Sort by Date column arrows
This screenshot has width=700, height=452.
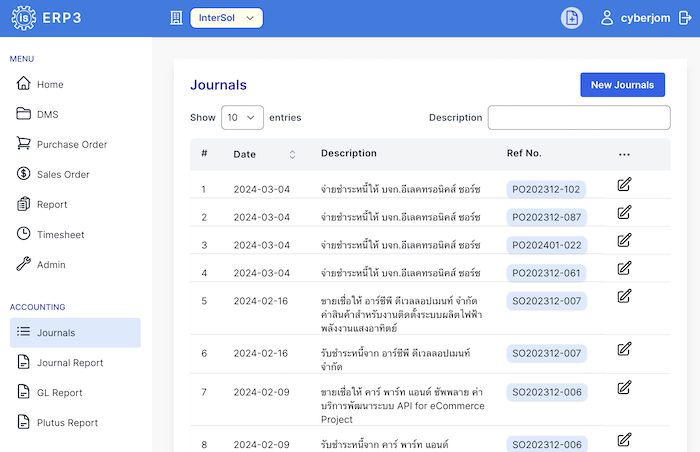[292, 154]
